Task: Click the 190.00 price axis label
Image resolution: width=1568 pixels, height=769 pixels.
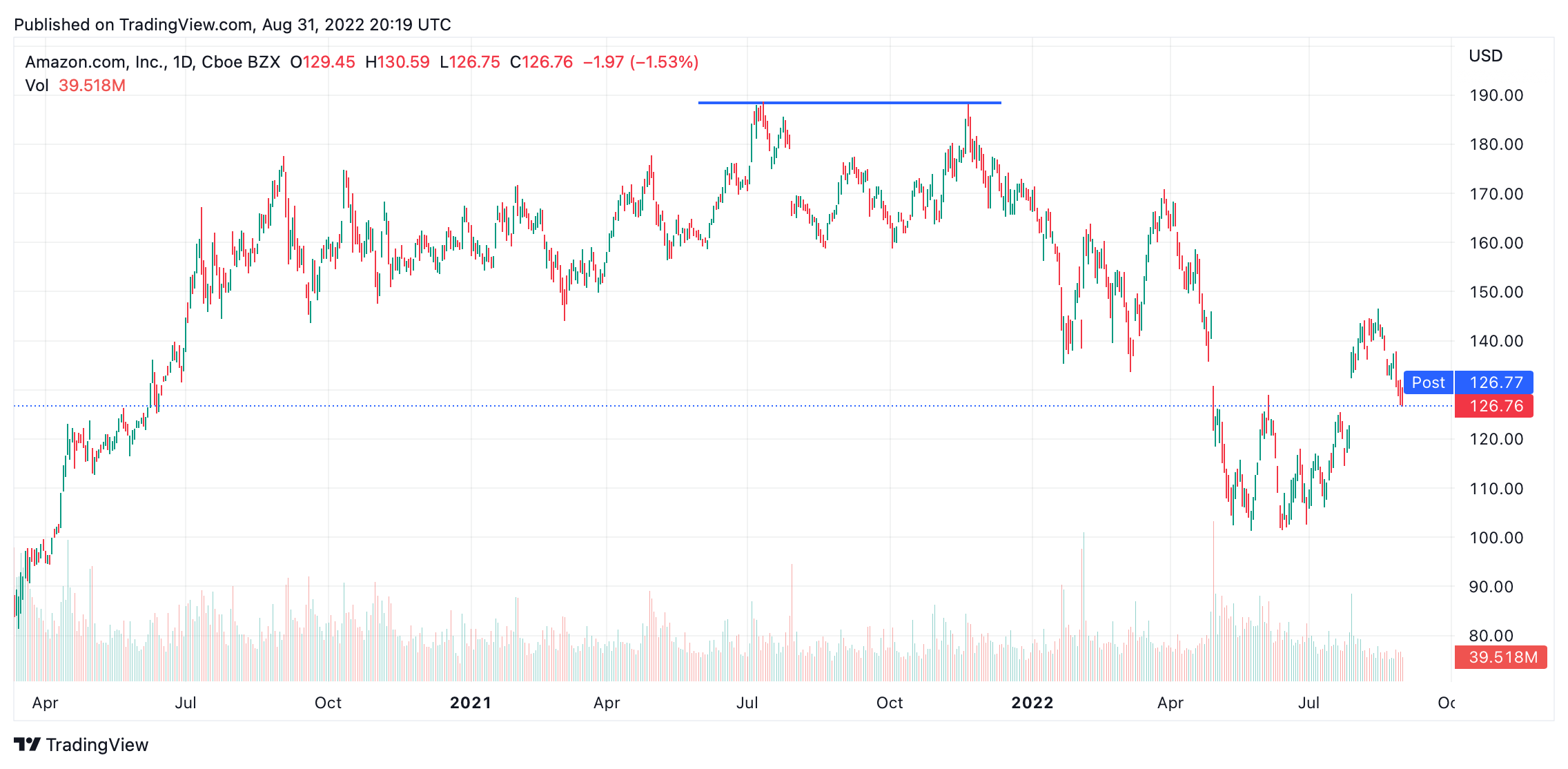Action: (x=1496, y=95)
